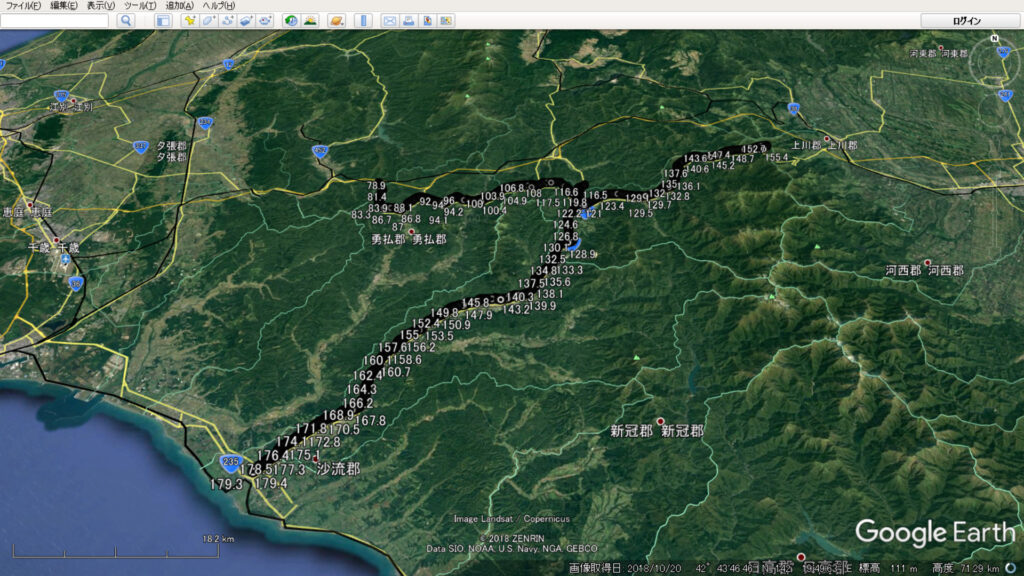Image resolution: width=1024 pixels, height=576 pixels.
Task: Toggle the sunlight across landscape icon
Action: coord(311,20)
